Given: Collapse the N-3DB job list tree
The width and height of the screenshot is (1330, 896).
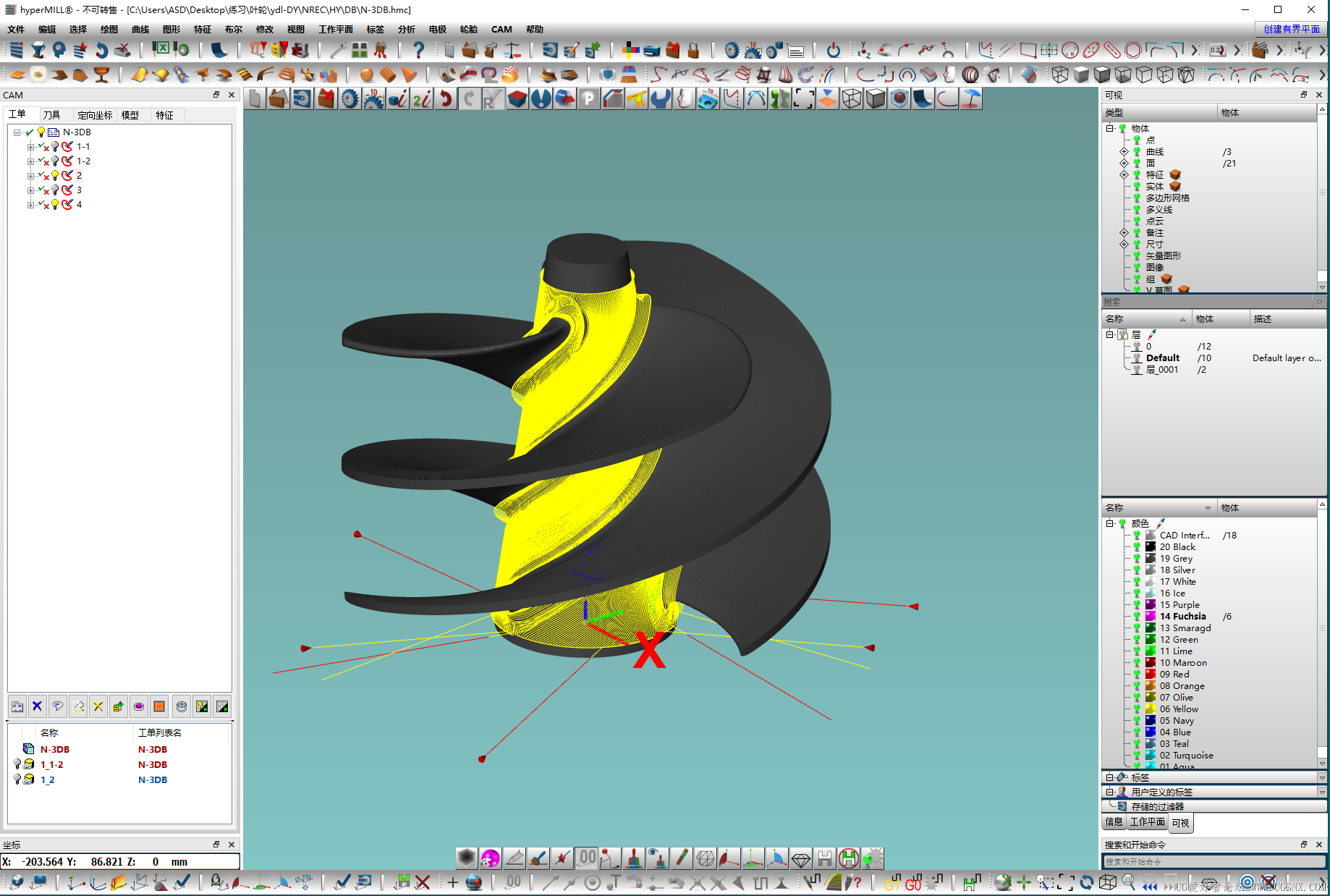Looking at the screenshot, I should [17, 132].
